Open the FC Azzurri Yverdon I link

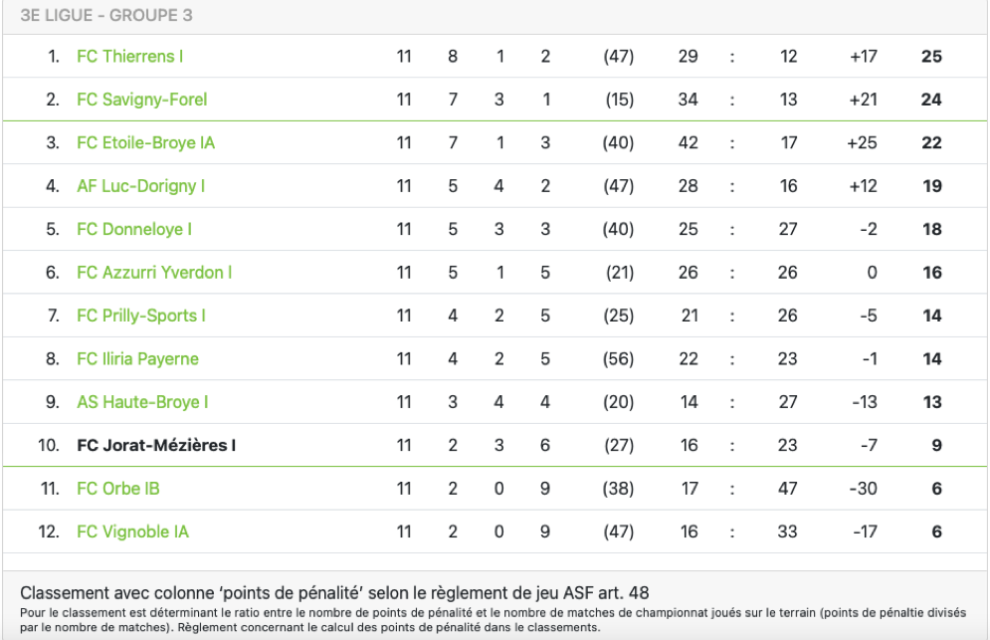pyautogui.click(x=154, y=273)
